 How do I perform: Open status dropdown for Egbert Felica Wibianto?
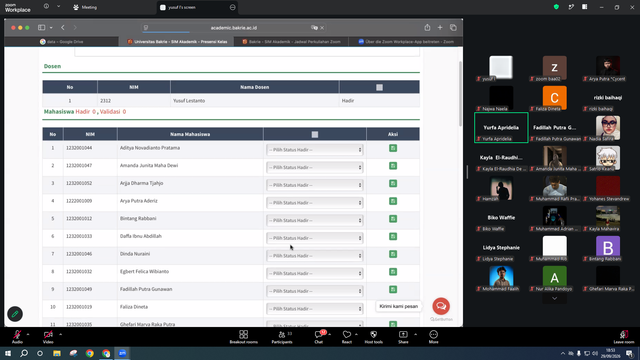tap(314, 273)
